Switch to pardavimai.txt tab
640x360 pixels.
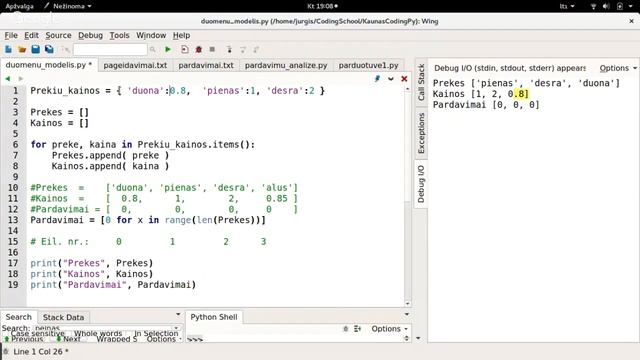point(206,65)
